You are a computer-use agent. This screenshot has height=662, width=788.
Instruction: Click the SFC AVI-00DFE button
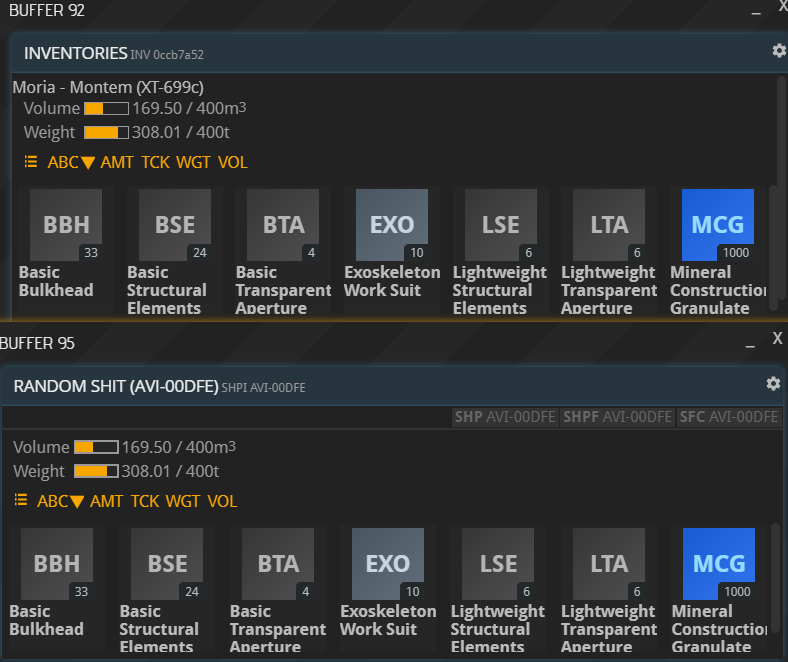click(x=727, y=417)
